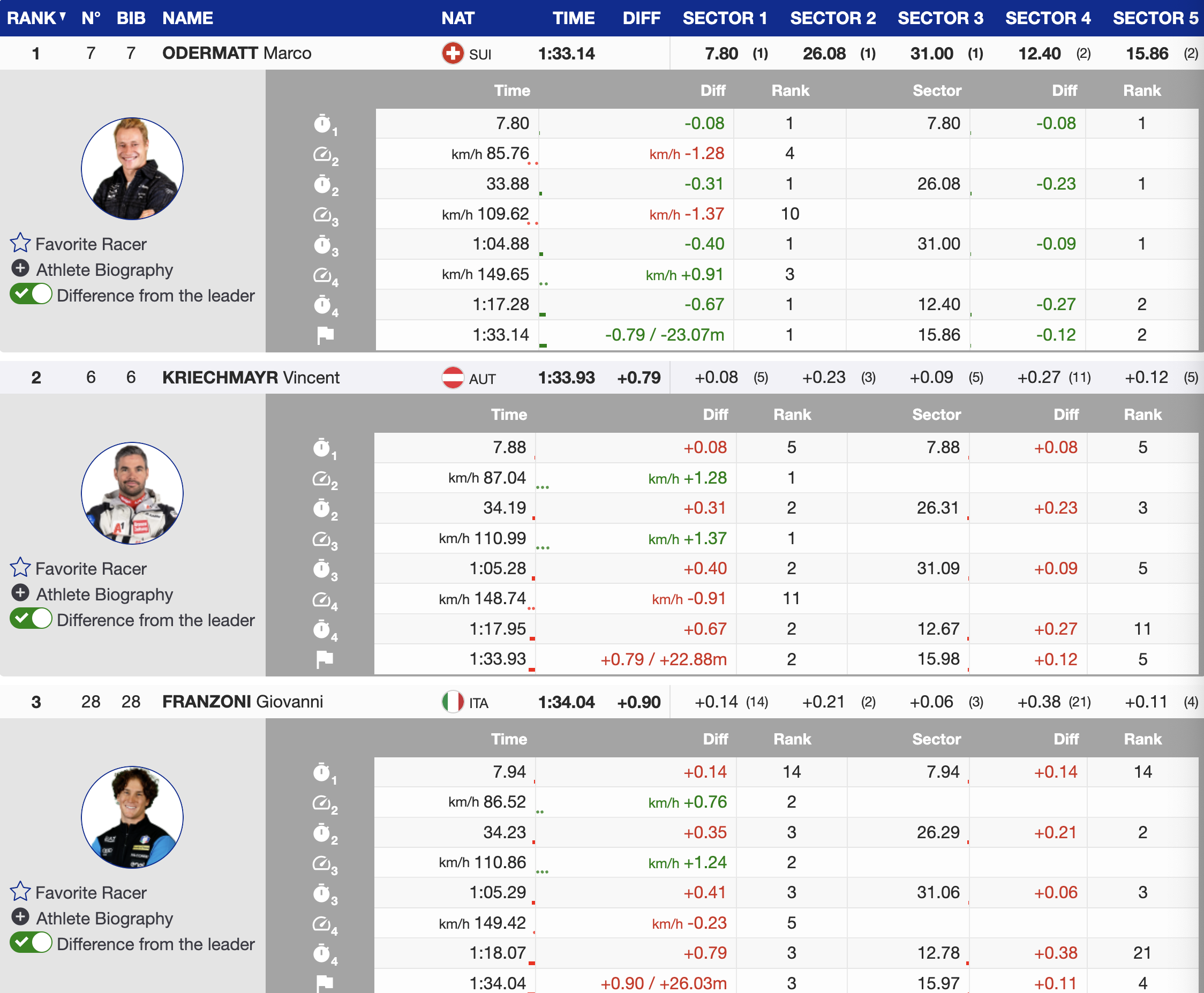Click finish flag icon in Odermatt's table
This screenshot has width=1204, height=993.
click(325, 335)
